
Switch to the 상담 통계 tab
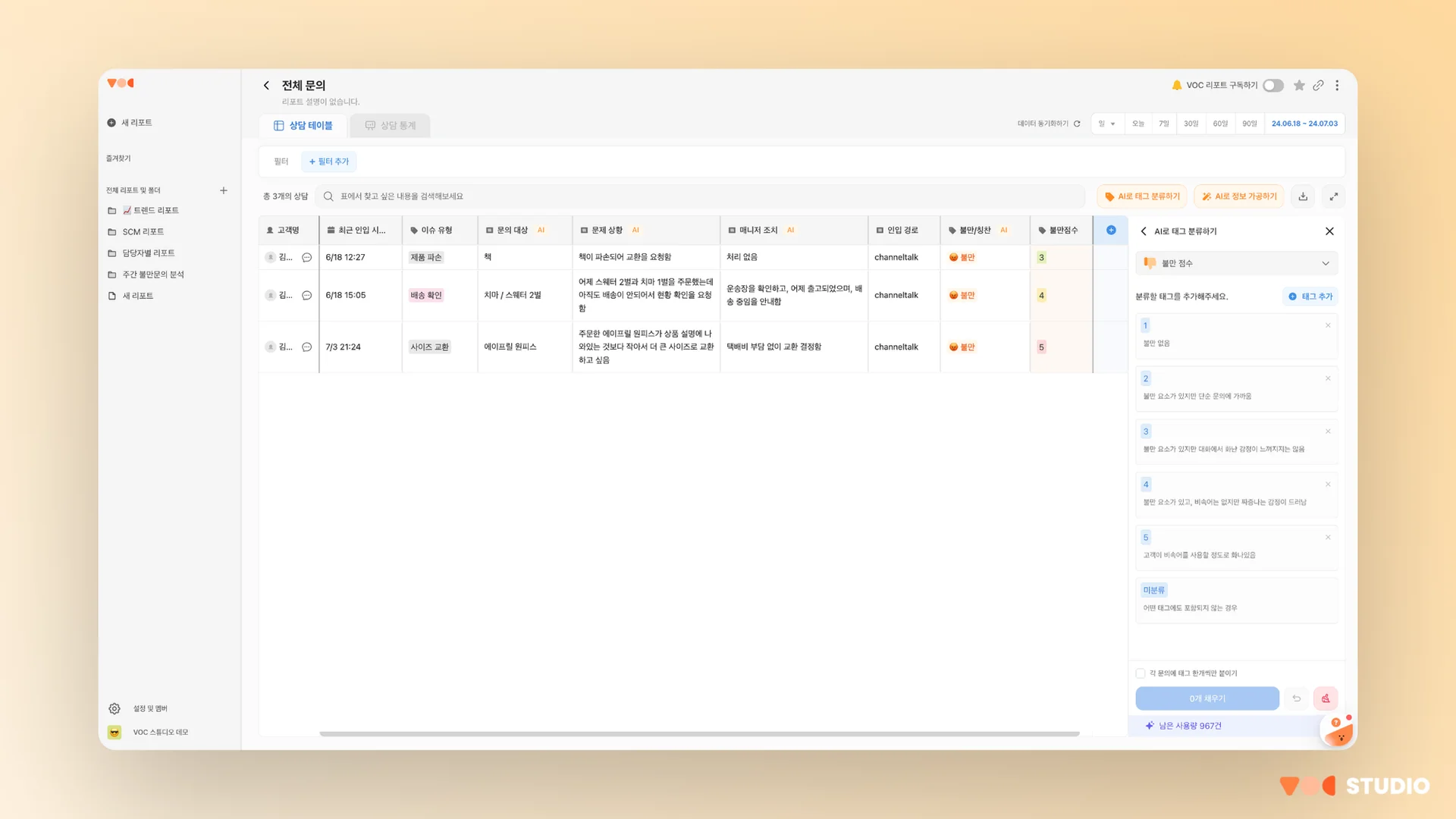tap(391, 126)
